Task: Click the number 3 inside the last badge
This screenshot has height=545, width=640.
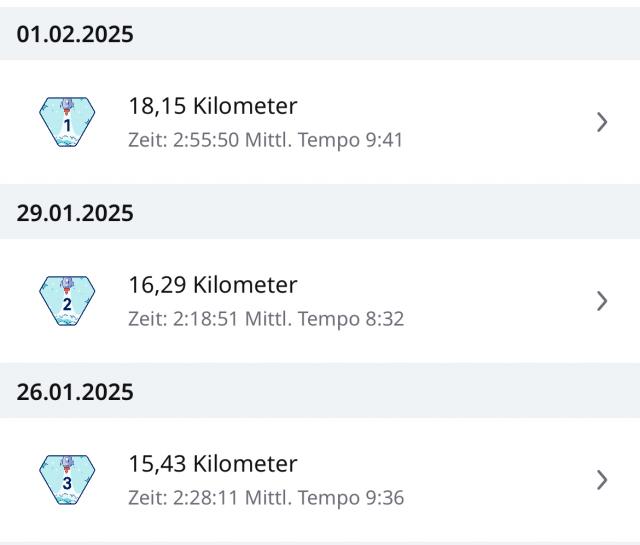Action: 67,484
